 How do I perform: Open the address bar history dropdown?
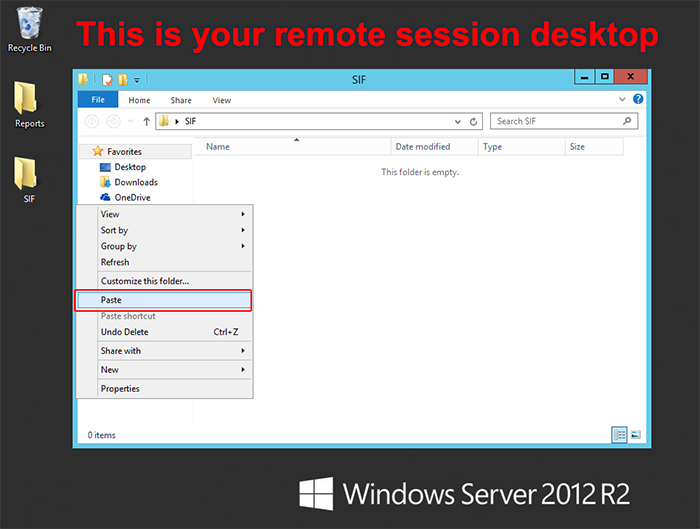460,122
